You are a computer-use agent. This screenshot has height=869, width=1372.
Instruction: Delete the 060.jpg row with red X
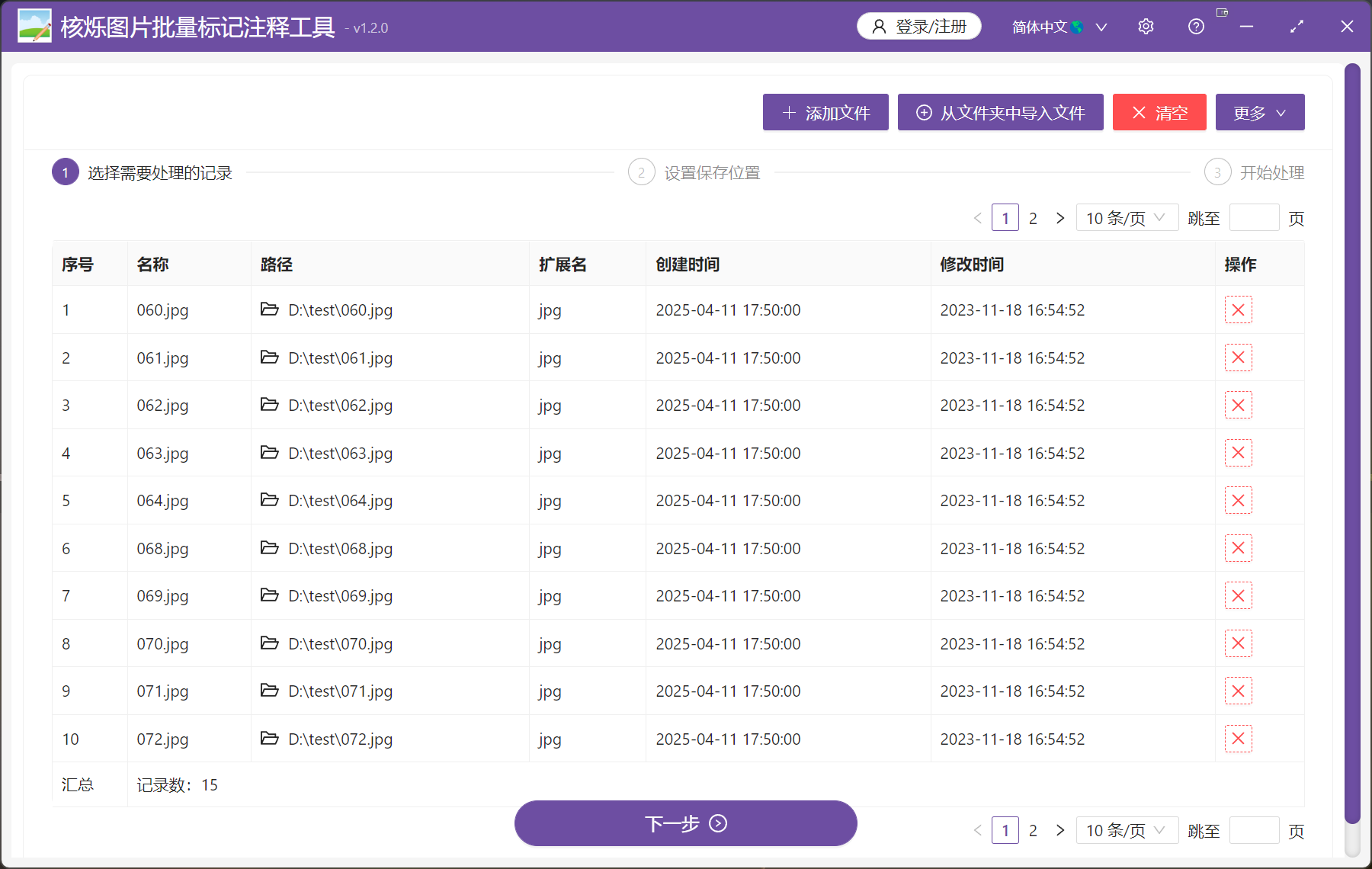1238,309
